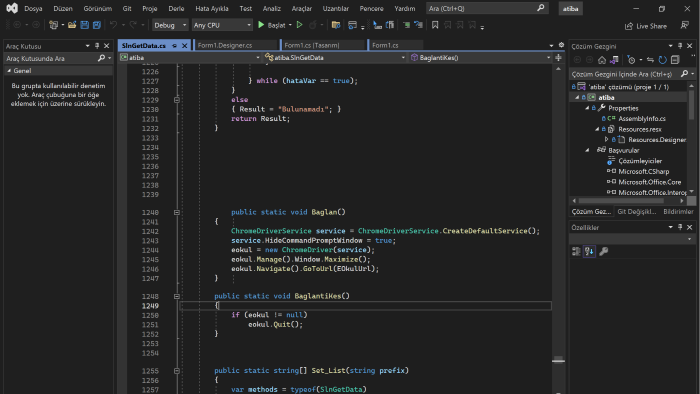Open the Hata Ayıkla menu
Image resolution: width=700 pixels, height=394 pixels.
pyautogui.click(x=212, y=8)
